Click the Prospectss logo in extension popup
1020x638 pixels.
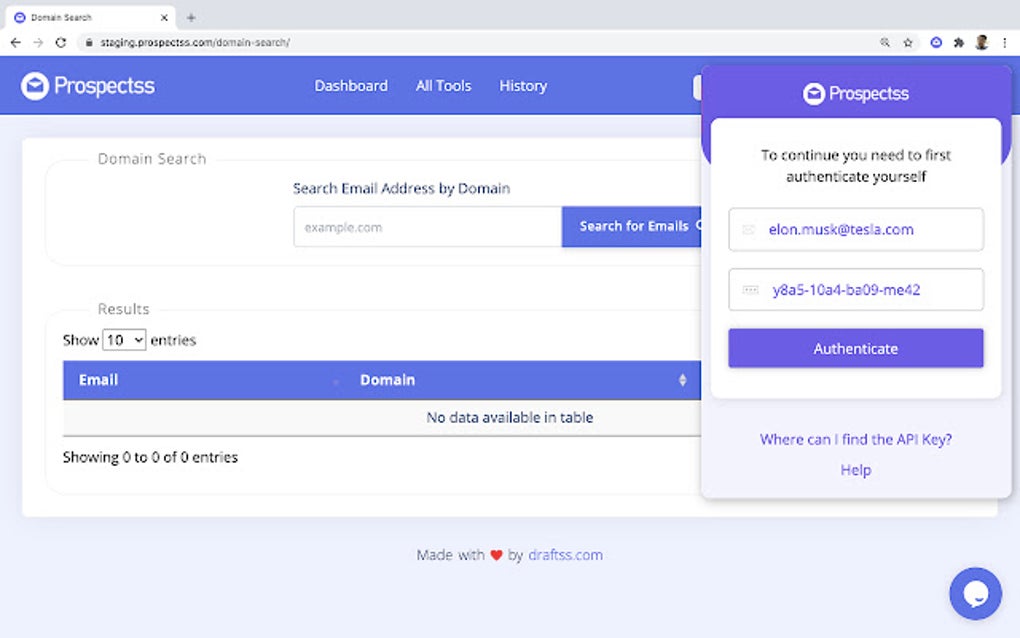856,94
